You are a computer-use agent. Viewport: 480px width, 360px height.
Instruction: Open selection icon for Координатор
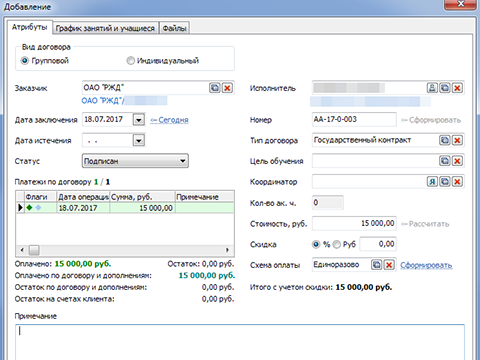(445, 182)
